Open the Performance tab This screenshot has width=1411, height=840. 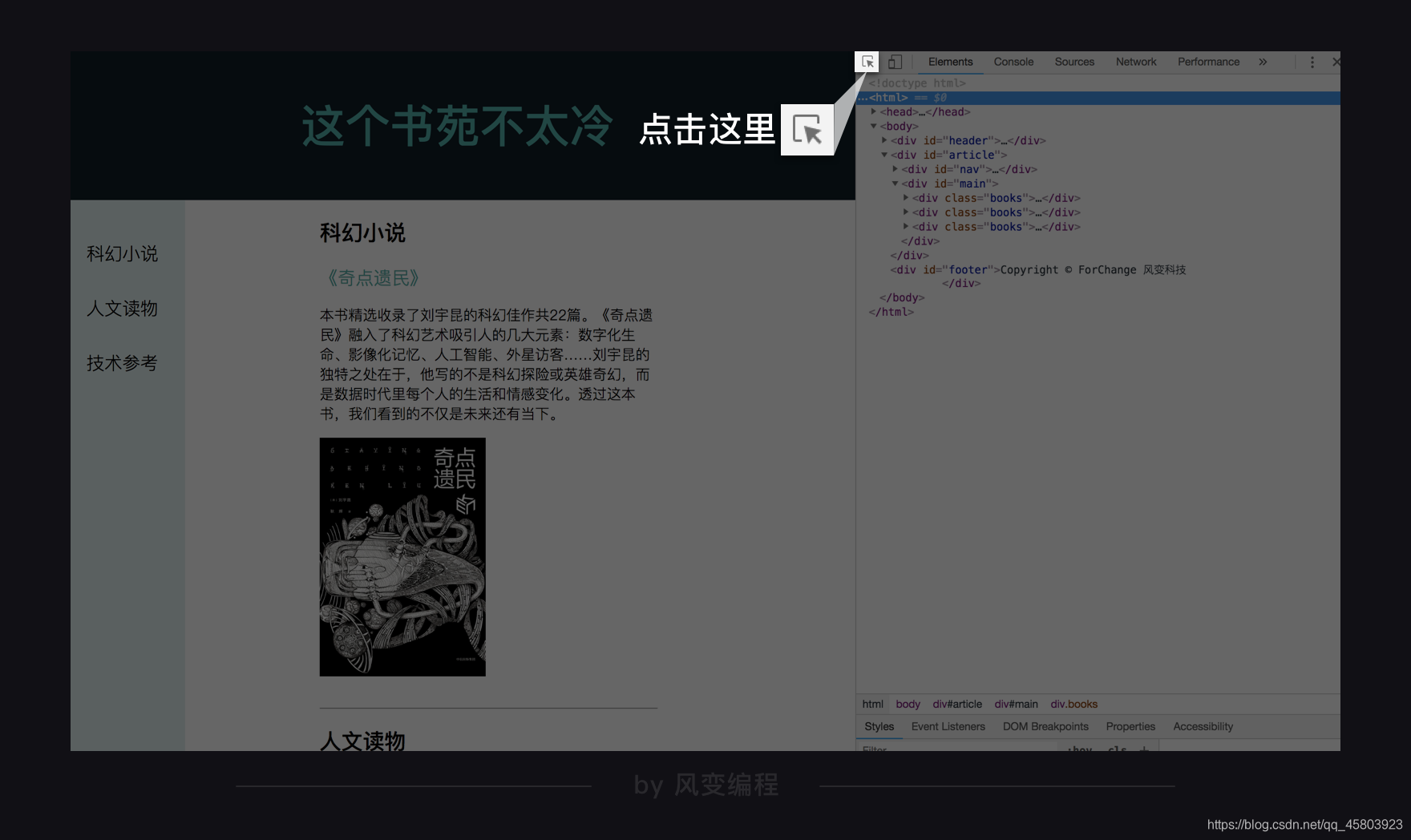pyautogui.click(x=1208, y=62)
